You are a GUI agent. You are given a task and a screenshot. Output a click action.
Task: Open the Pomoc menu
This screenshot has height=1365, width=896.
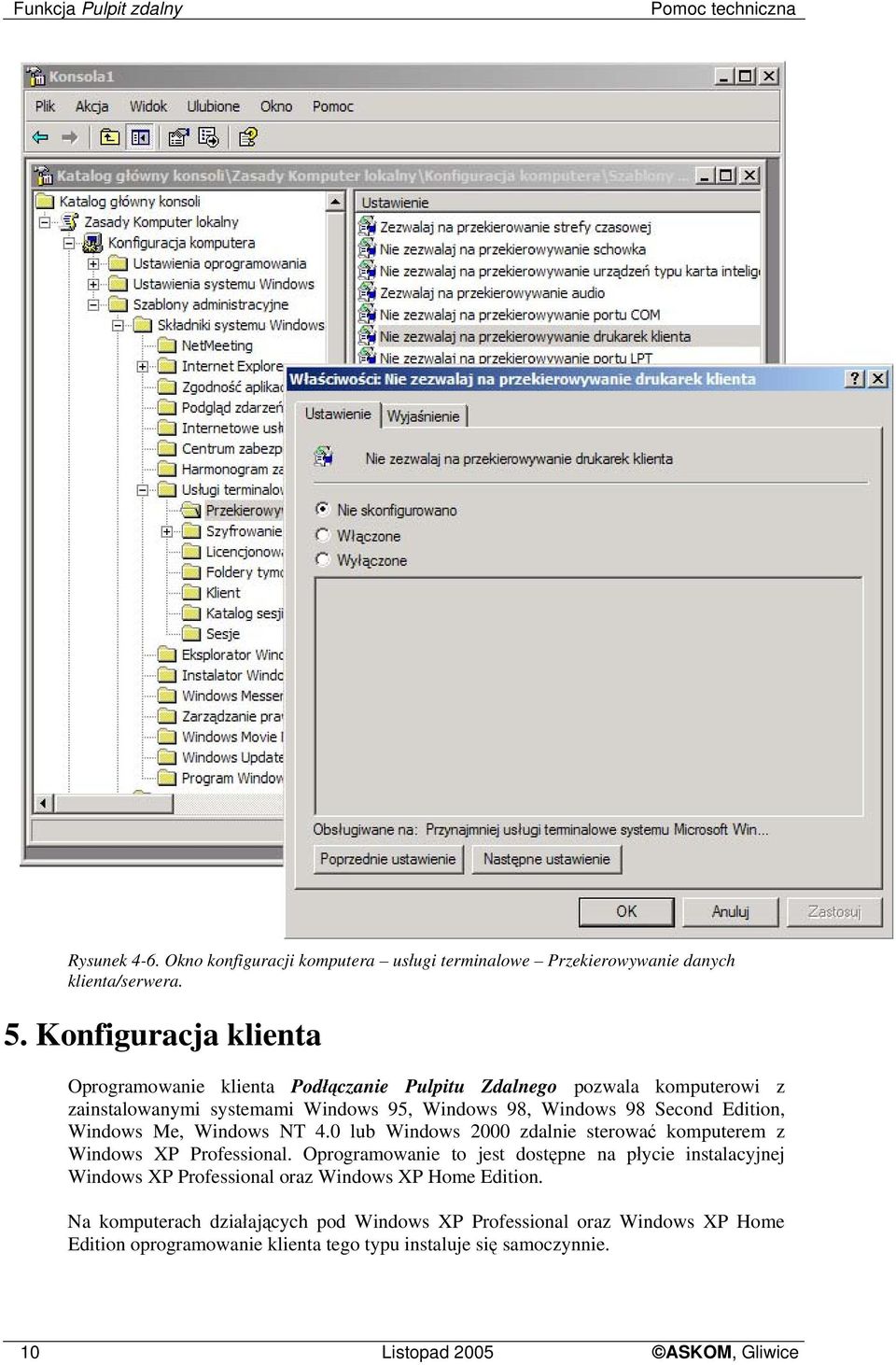click(333, 106)
